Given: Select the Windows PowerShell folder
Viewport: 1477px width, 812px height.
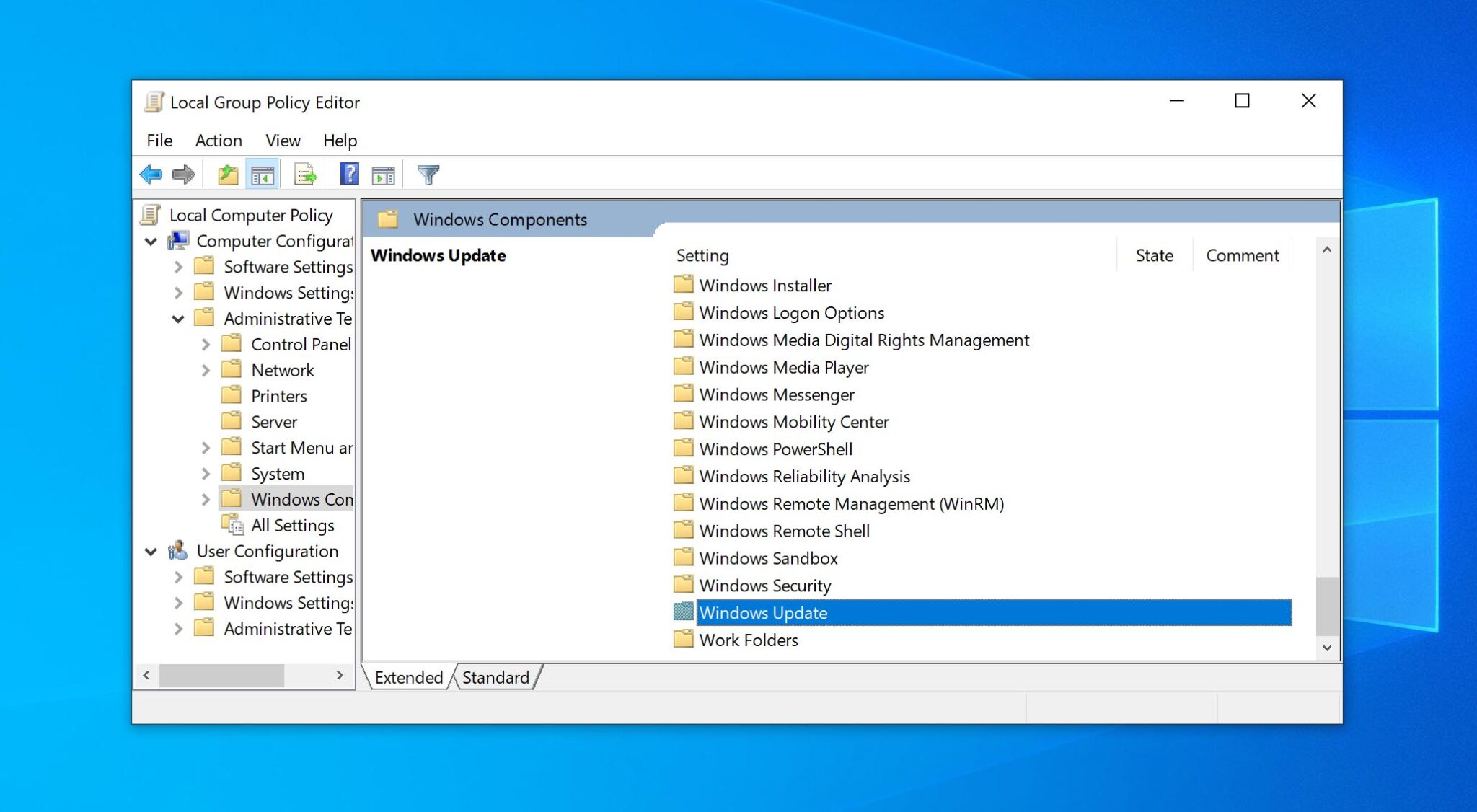Looking at the screenshot, I should click(777, 449).
